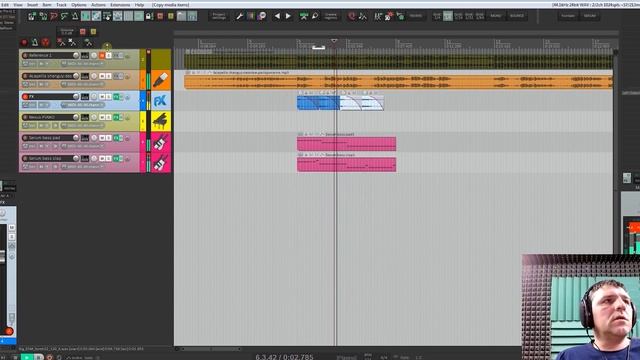Select the pink Serum bass pad MIDI item
Viewport: 640px width, 360px height.
click(x=347, y=144)
